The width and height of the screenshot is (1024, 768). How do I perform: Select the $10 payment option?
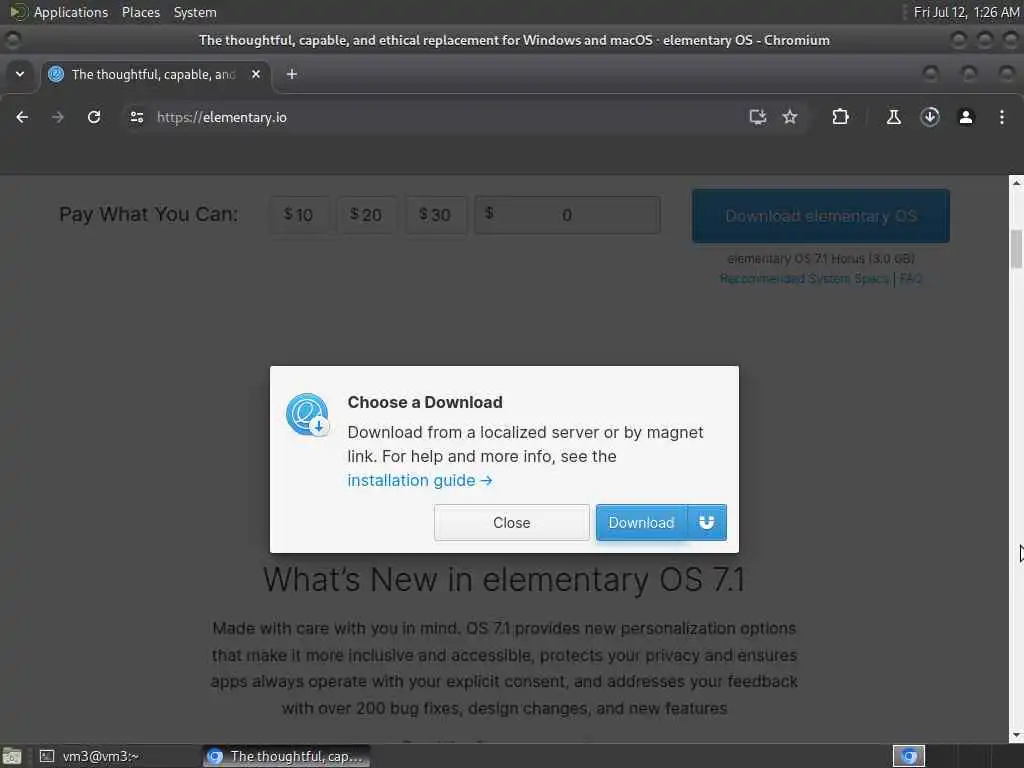coord(298,215)
